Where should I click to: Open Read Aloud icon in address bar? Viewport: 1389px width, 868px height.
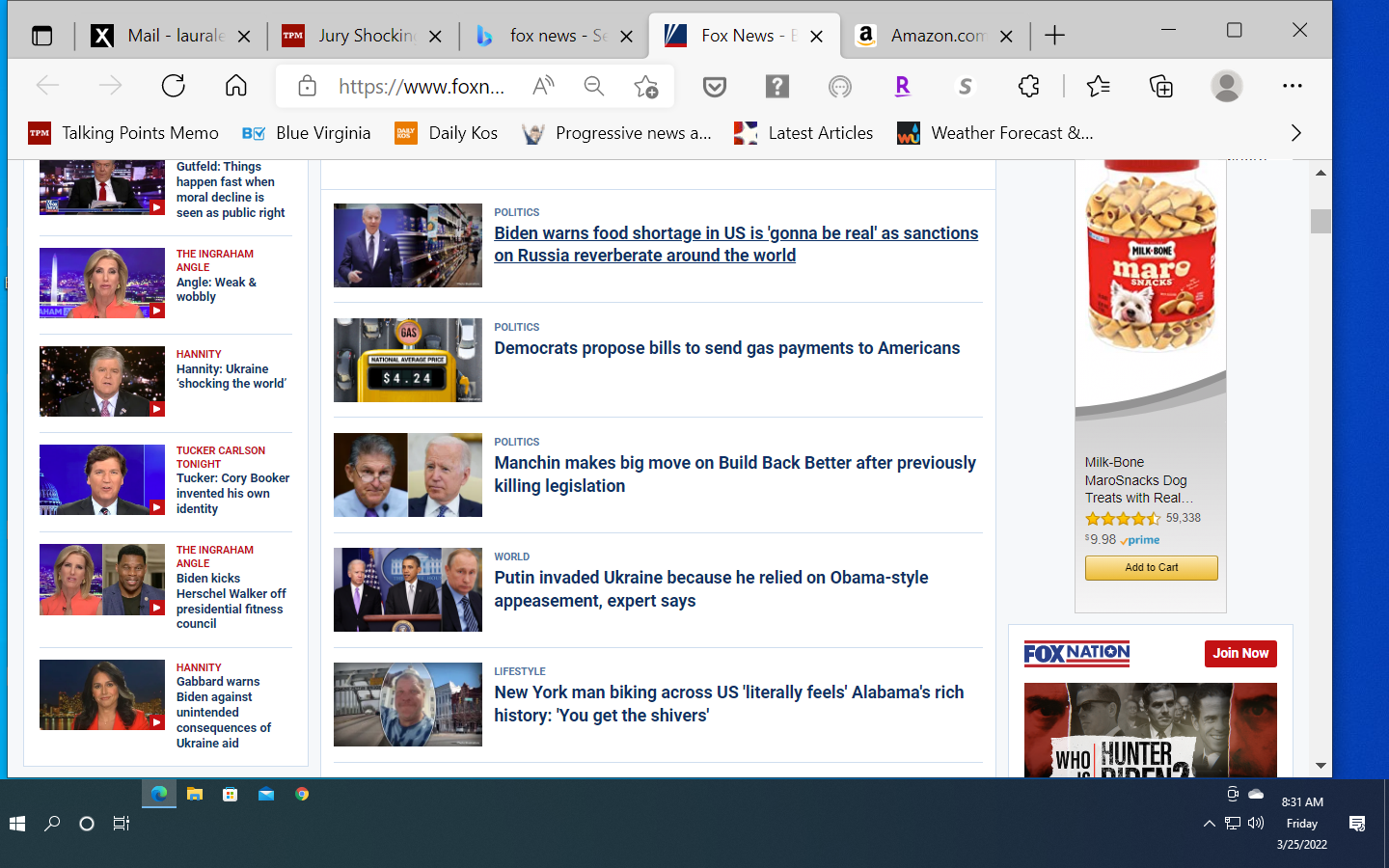(x=543, y=86)
